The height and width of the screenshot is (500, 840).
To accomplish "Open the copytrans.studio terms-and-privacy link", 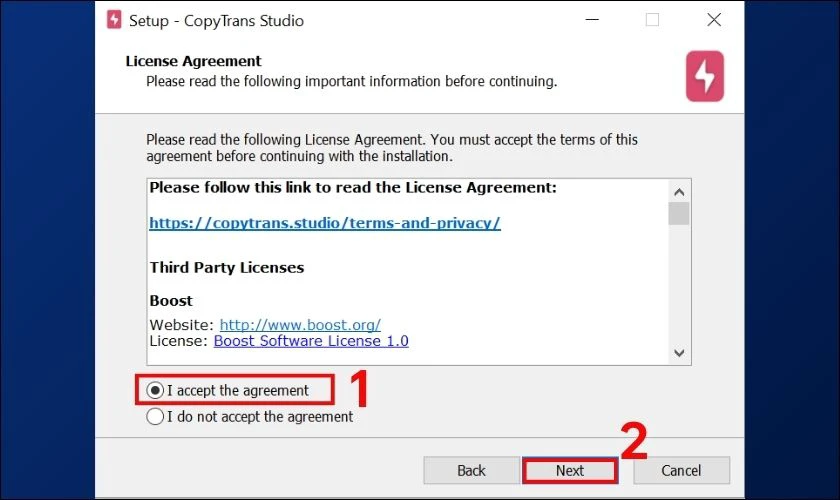I will pos(325,223).
